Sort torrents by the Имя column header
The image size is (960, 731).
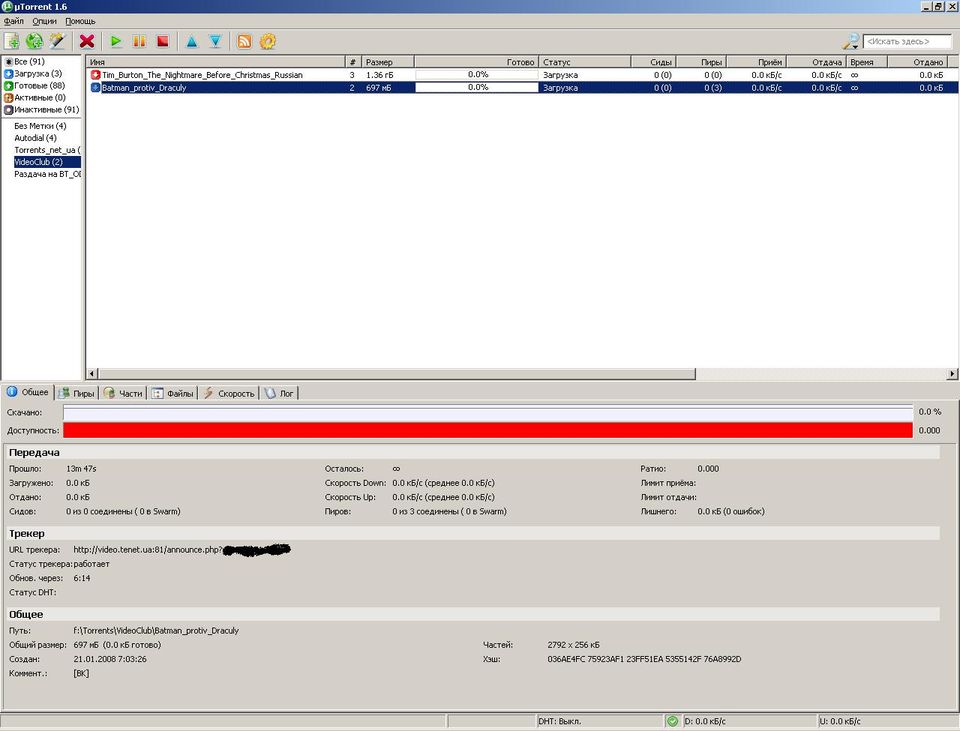tap(216, 62)
